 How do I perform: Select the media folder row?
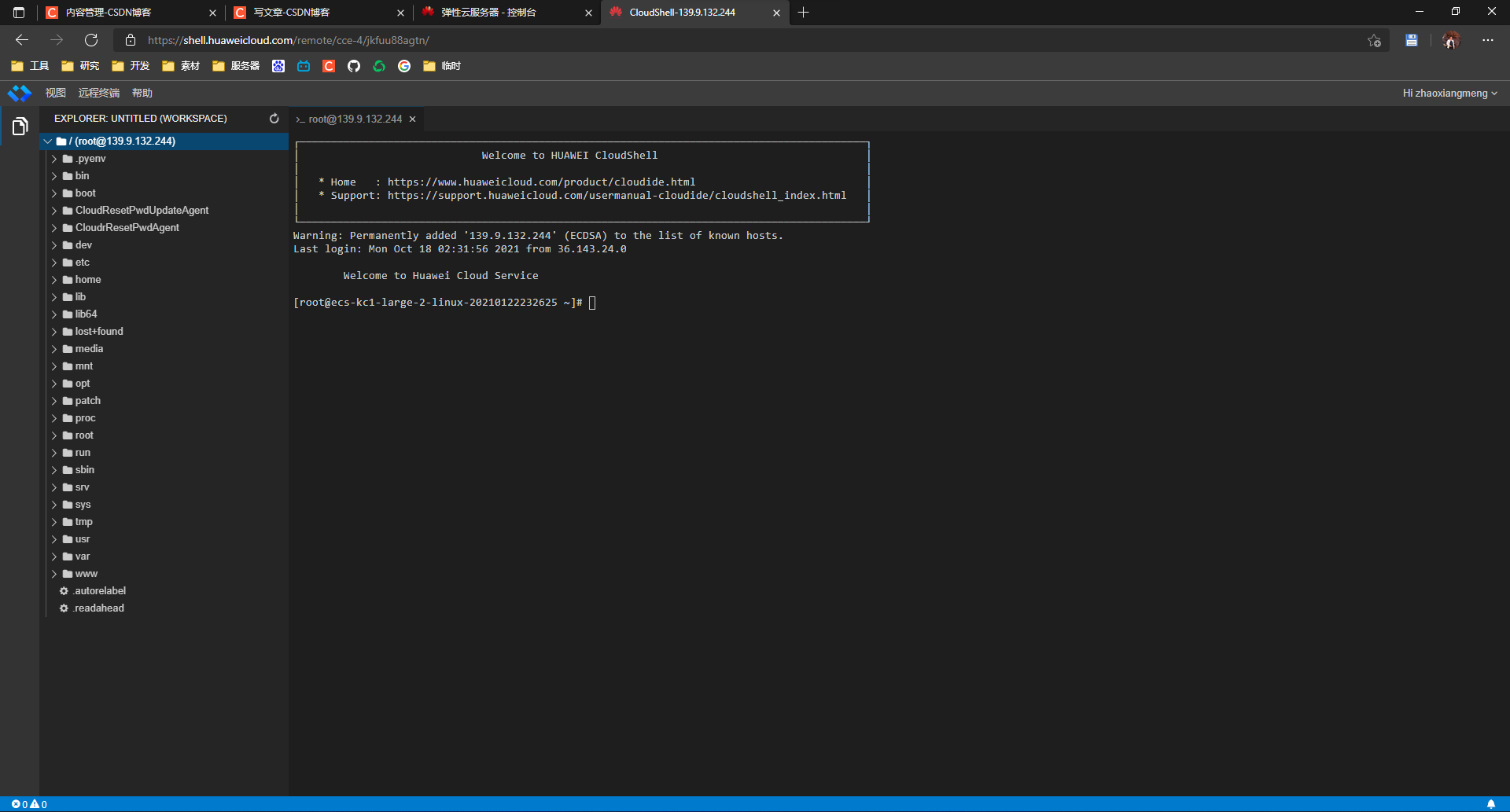point(164,349)
